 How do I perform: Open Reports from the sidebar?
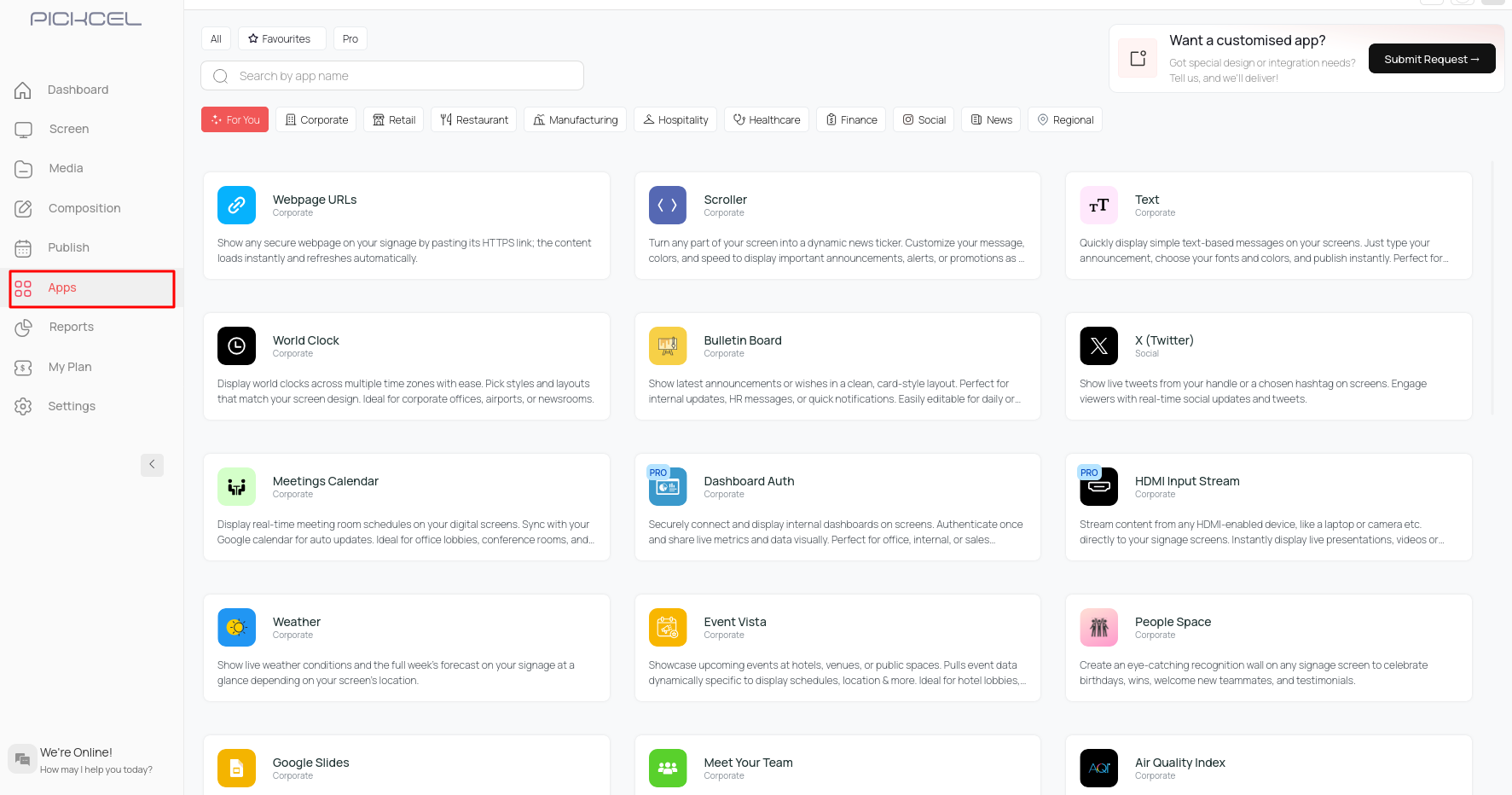pyautogui.click(x=71, y=327)
